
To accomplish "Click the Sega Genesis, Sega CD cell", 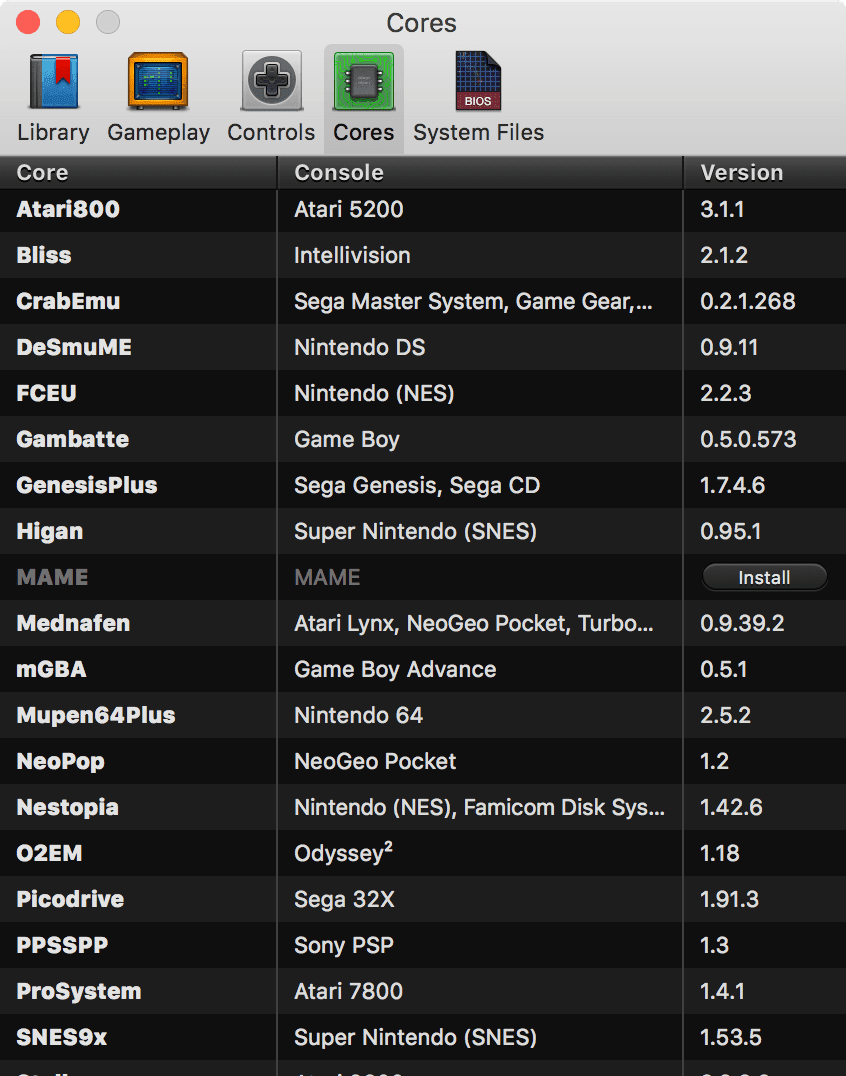I will pos(417,485).
